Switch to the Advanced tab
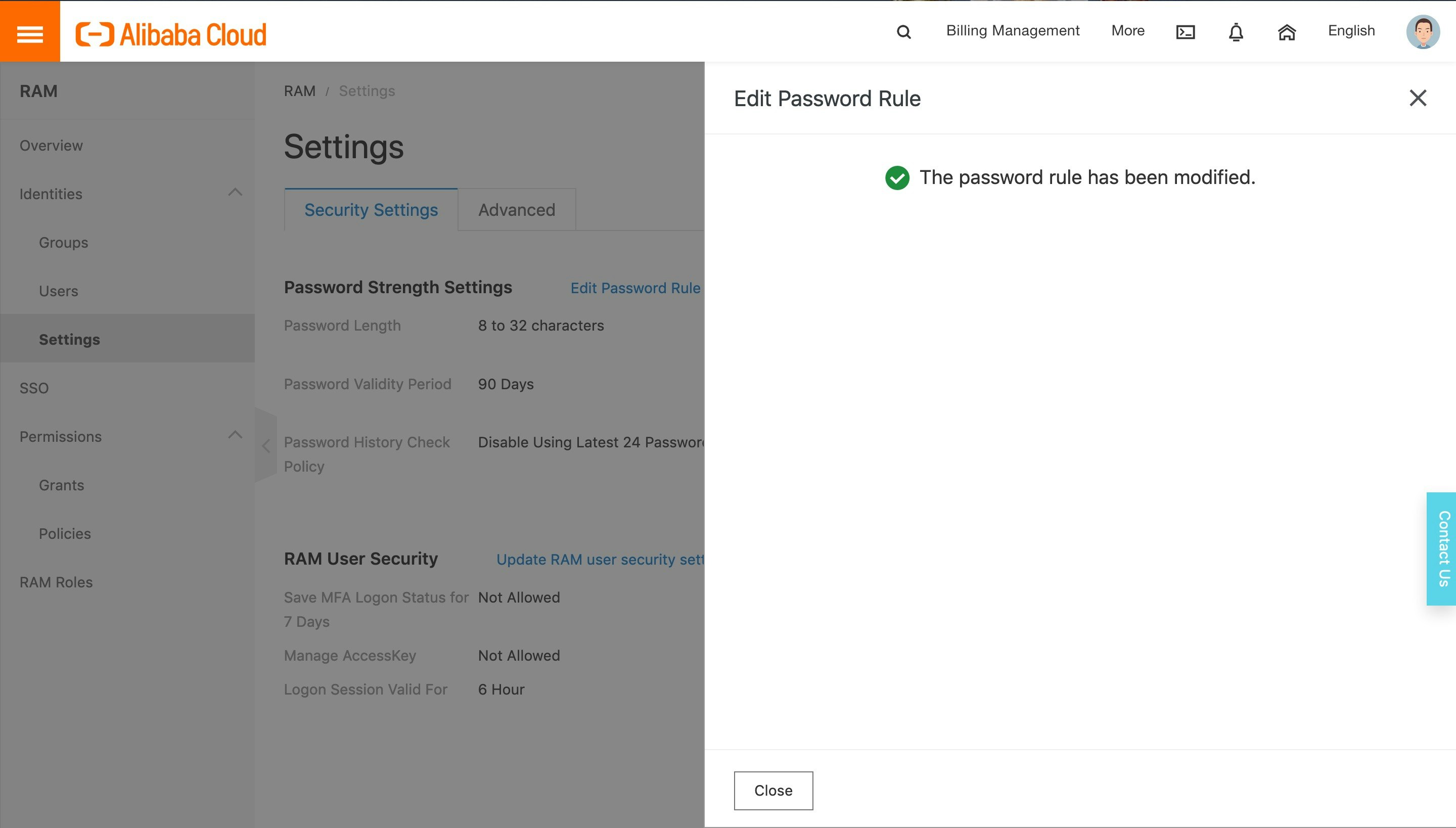The height and width of the screenshot is (828, 1456). 517,209
